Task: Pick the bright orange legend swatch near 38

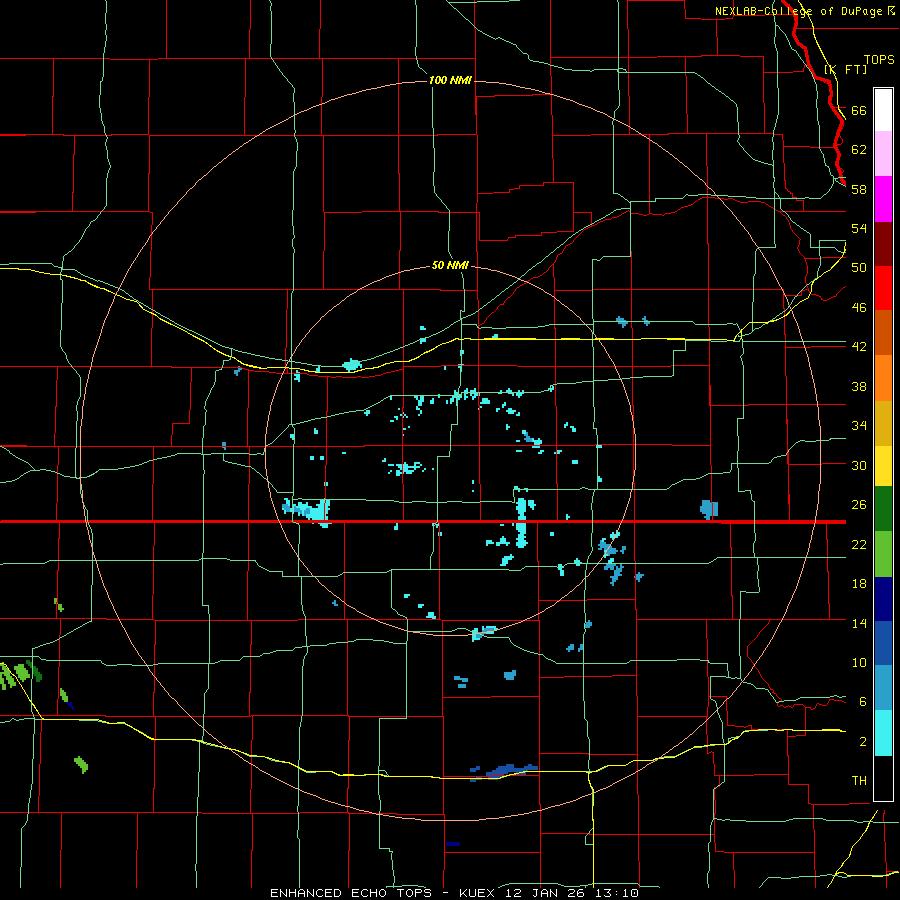Action: click(883, 378)
